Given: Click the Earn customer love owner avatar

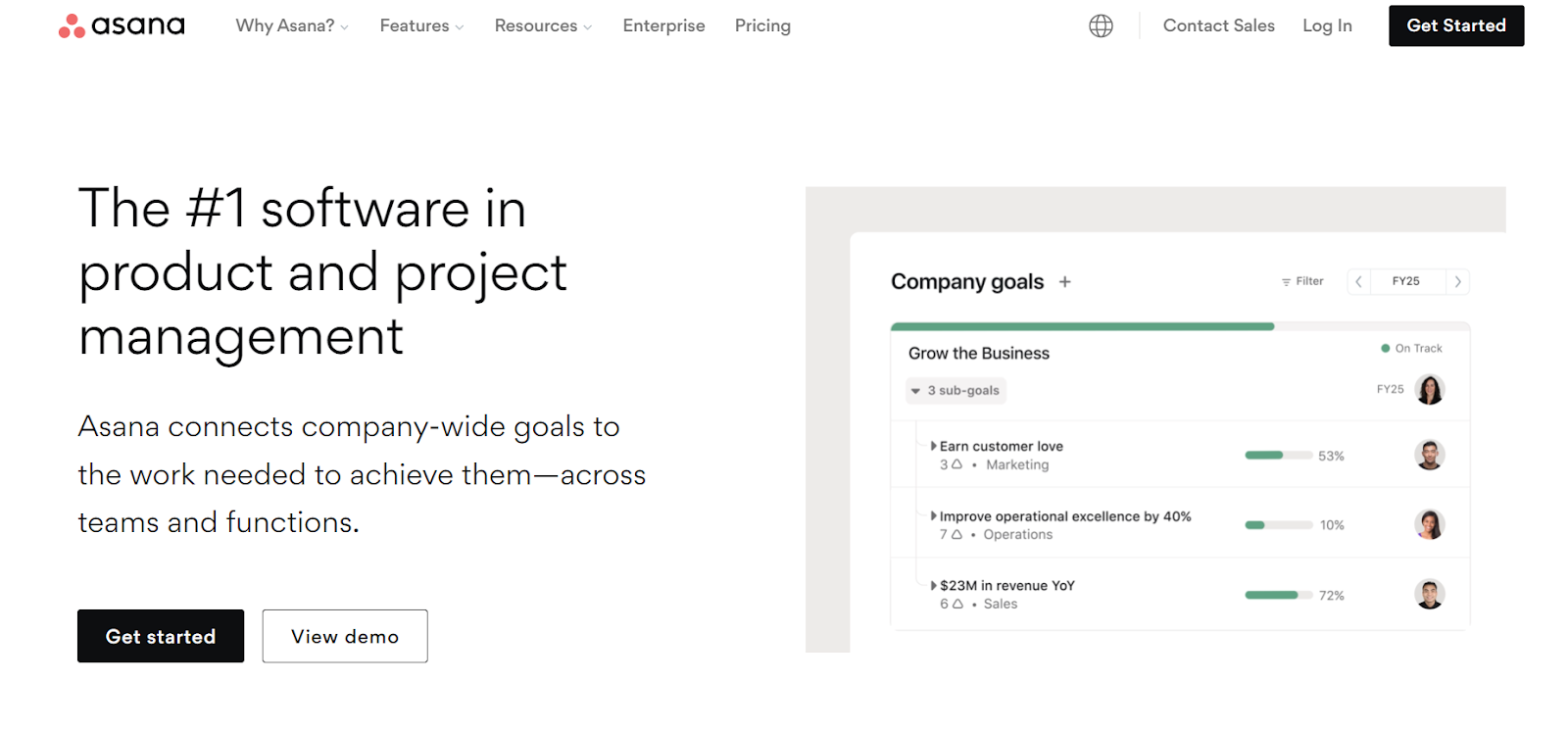Looking at the screenshot, I should pyautogui.click(x=1430, y=455).
